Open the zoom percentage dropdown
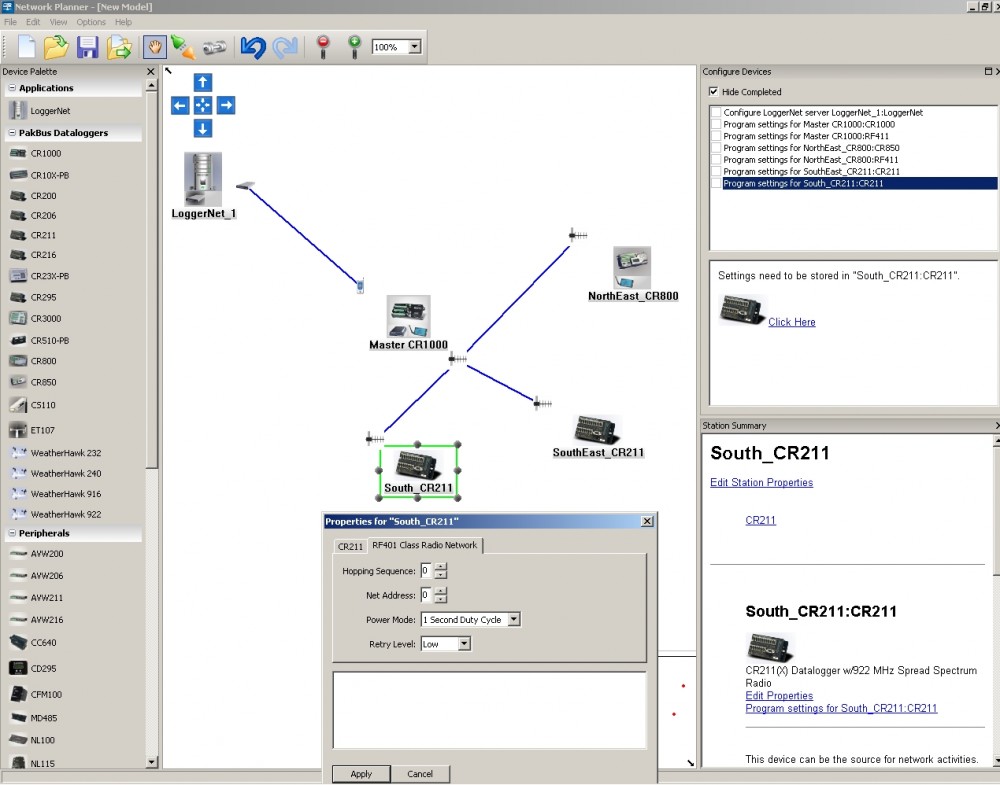This screenshot has width=1000, height=785. [415, 47]
